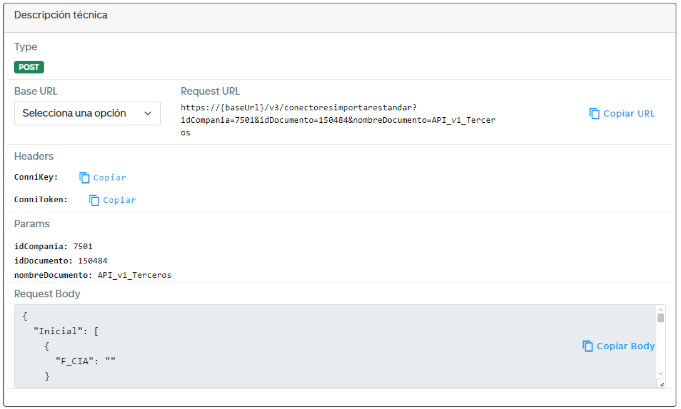Select the Descripción técnica panel header

pos(62,16)
